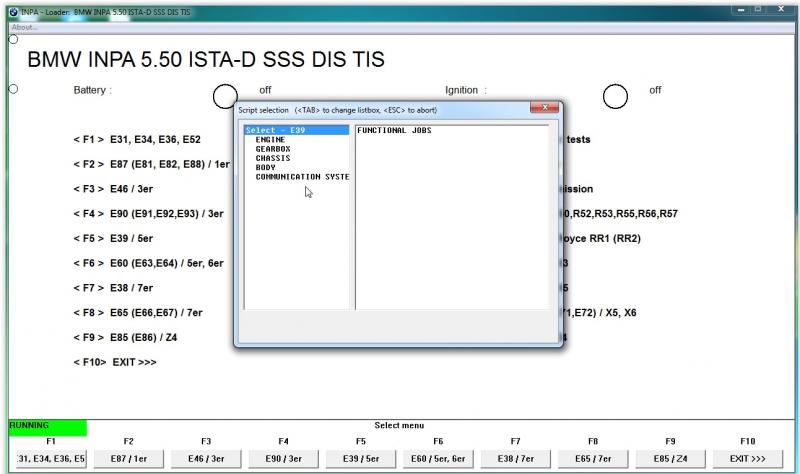
Task: Select CHASSIS in script list
Action: [273, 158]
